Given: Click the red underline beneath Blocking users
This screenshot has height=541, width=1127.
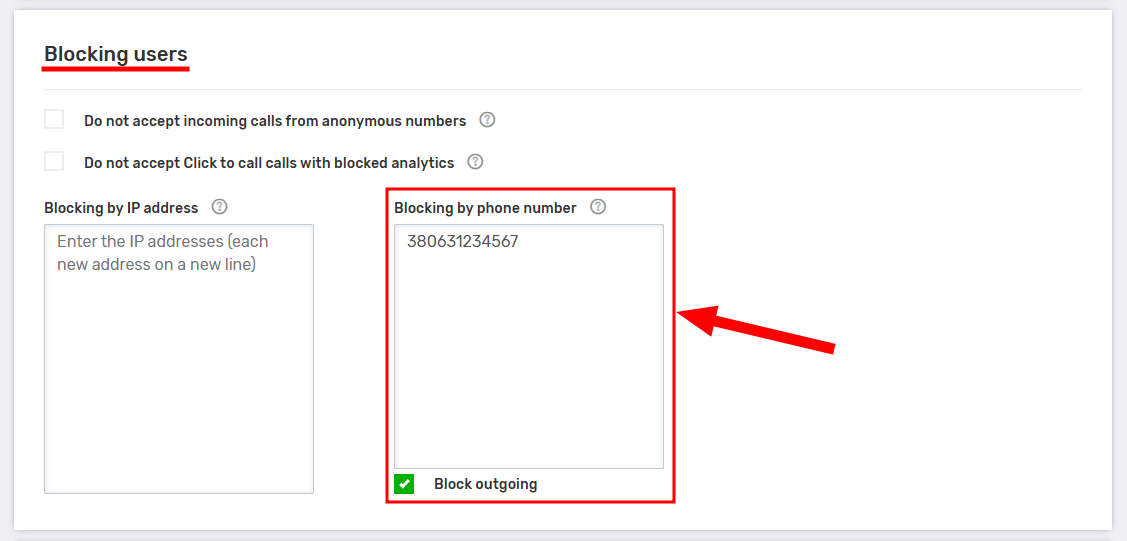Looking at the screenshot, I should (x=116, y=69).
